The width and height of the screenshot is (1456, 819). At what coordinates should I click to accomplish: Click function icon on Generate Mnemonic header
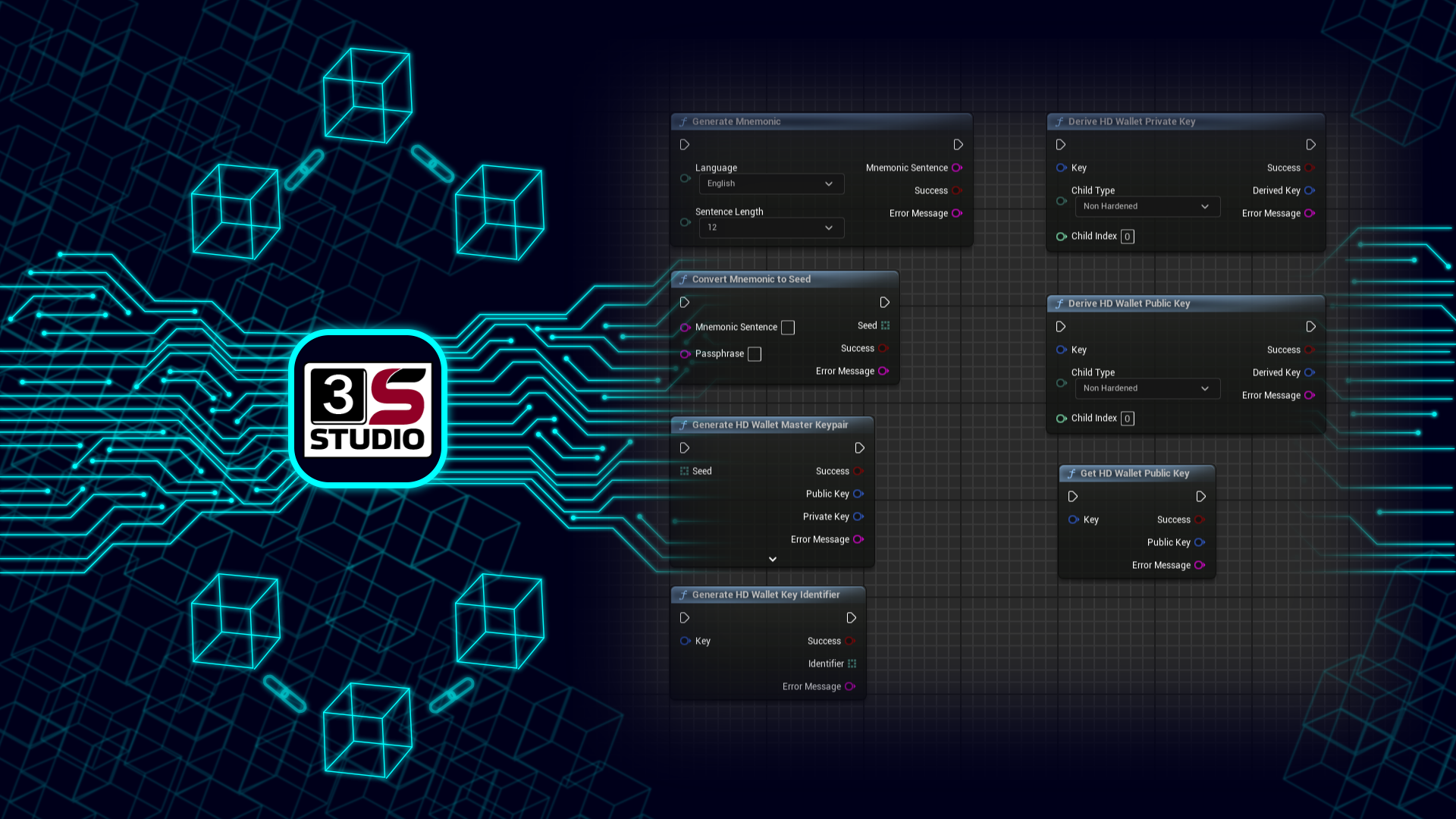(683, 121)
